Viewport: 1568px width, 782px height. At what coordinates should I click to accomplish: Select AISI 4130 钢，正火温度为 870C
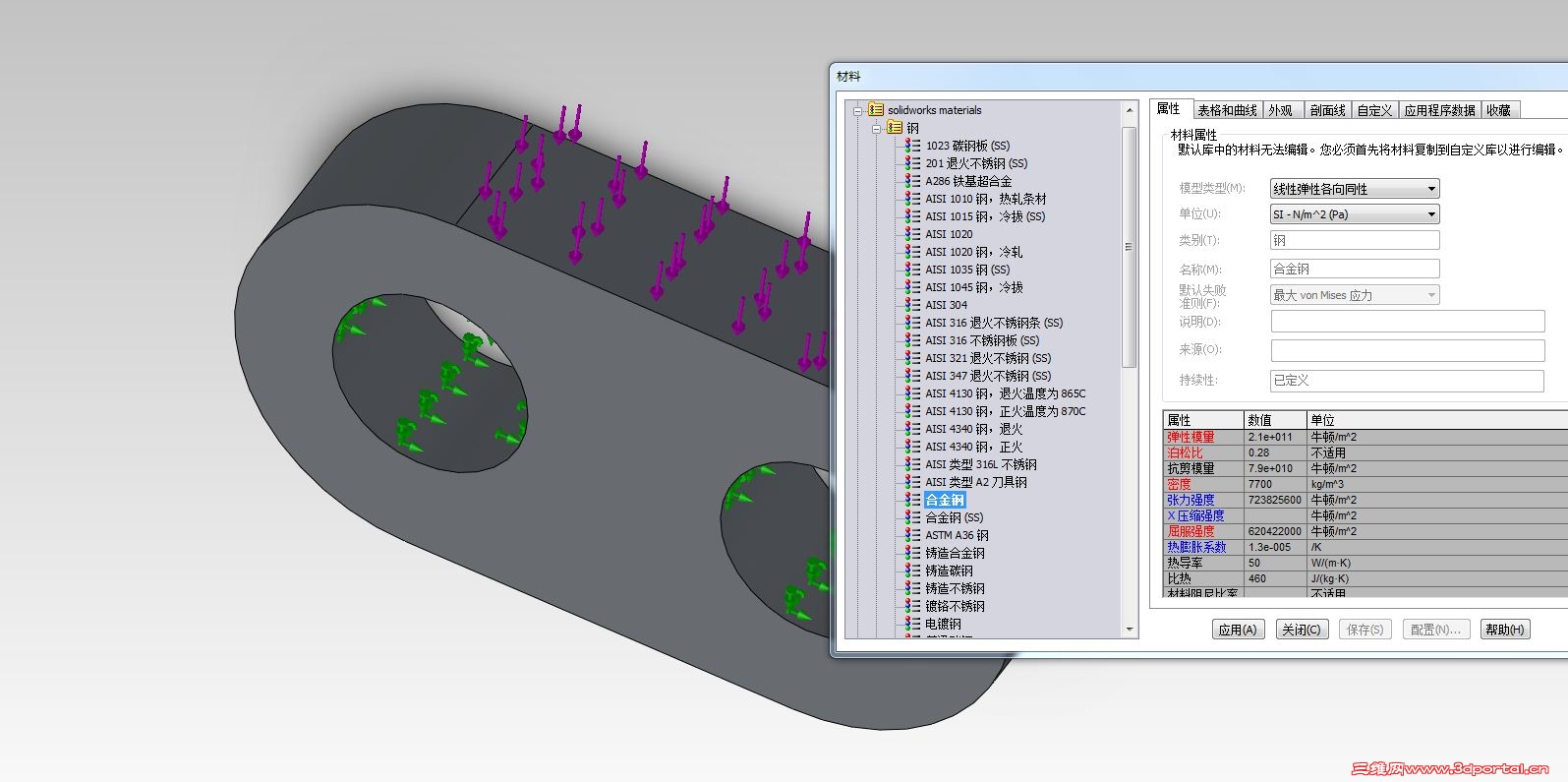(x=1006, y=411)
